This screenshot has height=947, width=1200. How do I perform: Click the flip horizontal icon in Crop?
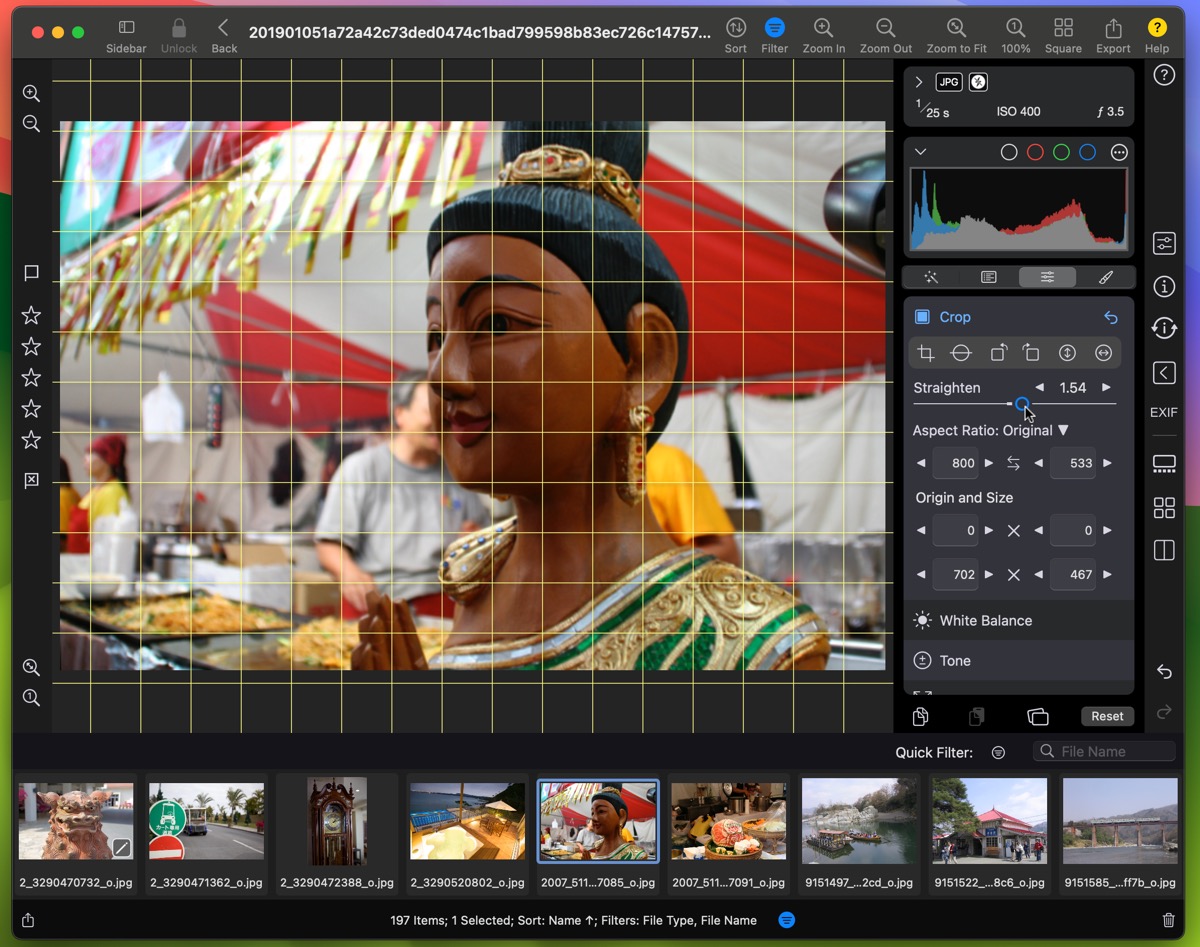click(x=1103, y=353)
